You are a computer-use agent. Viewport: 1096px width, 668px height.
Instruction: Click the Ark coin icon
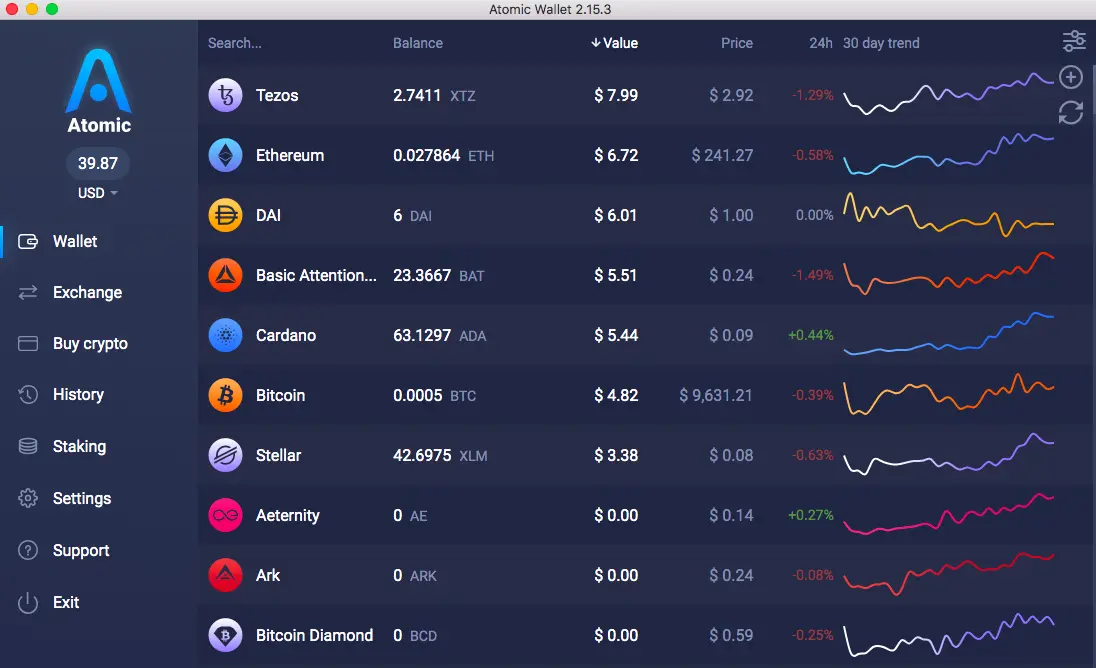pos(225,576)
